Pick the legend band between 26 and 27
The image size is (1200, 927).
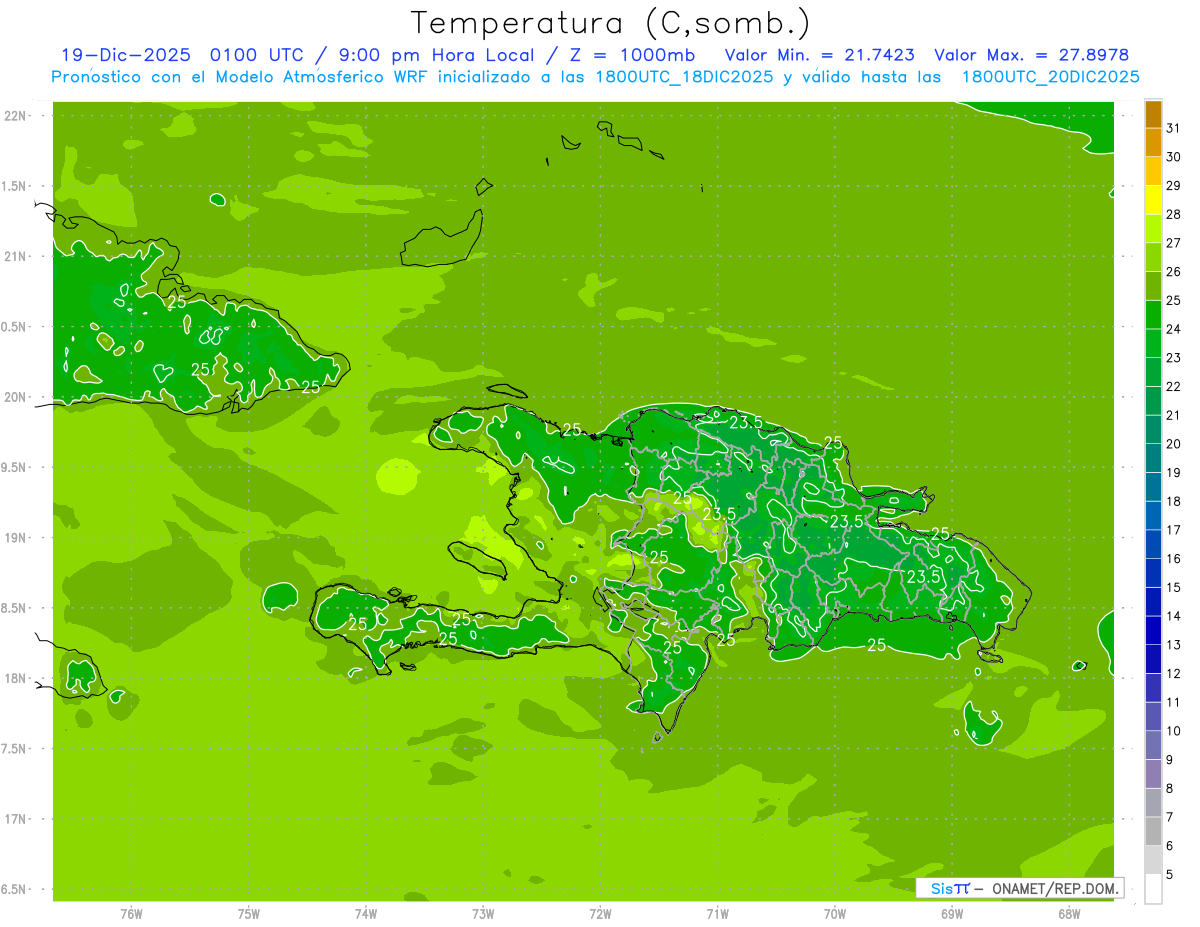[x=1153, y=258]
